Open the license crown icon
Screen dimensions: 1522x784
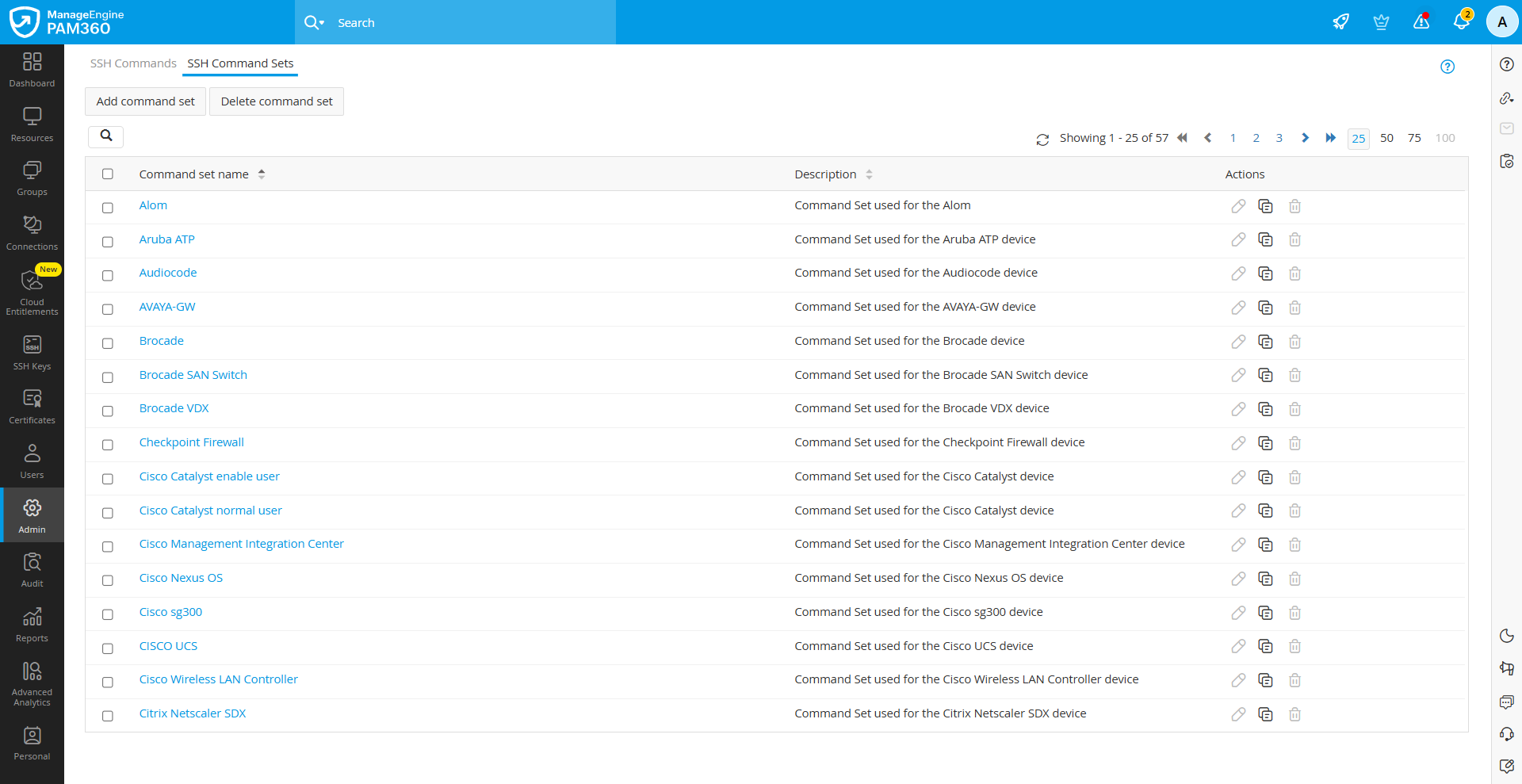[1380, 21]
